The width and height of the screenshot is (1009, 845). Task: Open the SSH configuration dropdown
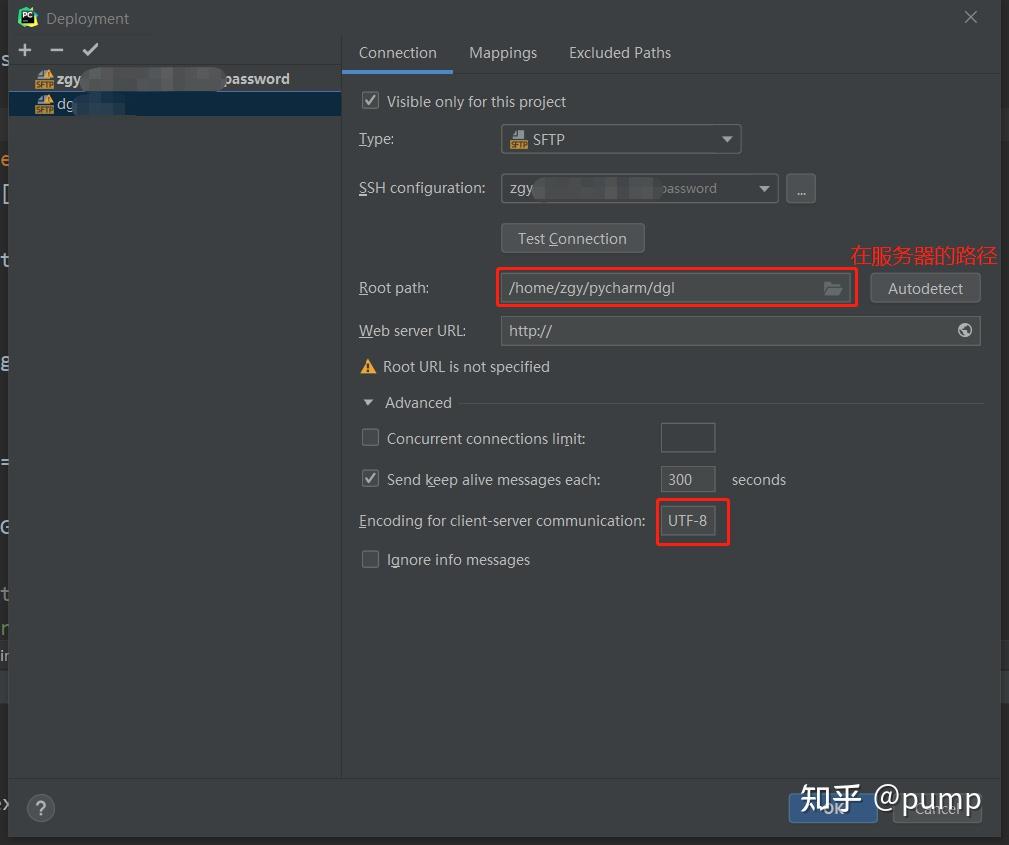[x=764, y=188]
